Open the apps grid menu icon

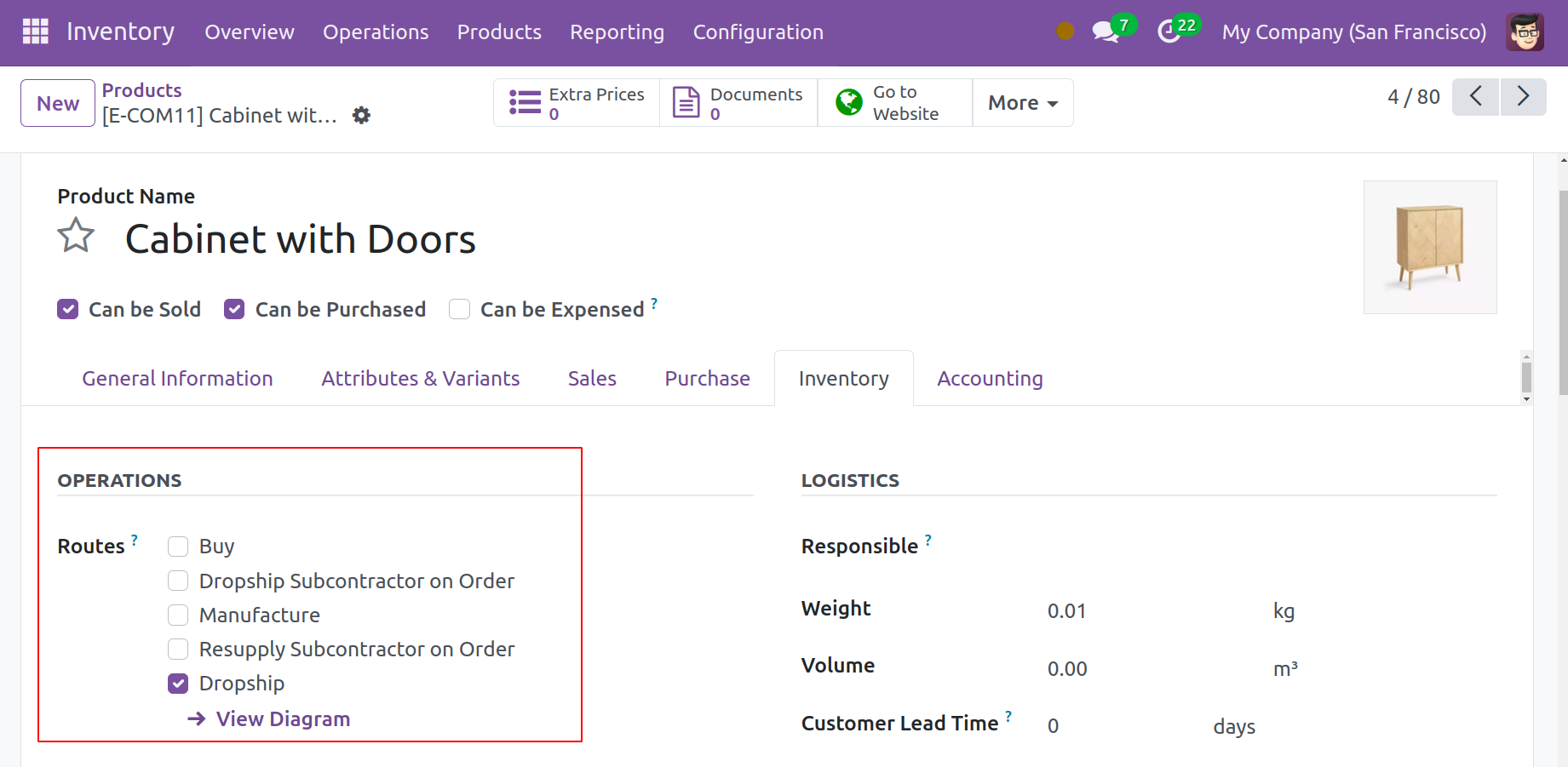pyautogui.click(x=35, y=31)
